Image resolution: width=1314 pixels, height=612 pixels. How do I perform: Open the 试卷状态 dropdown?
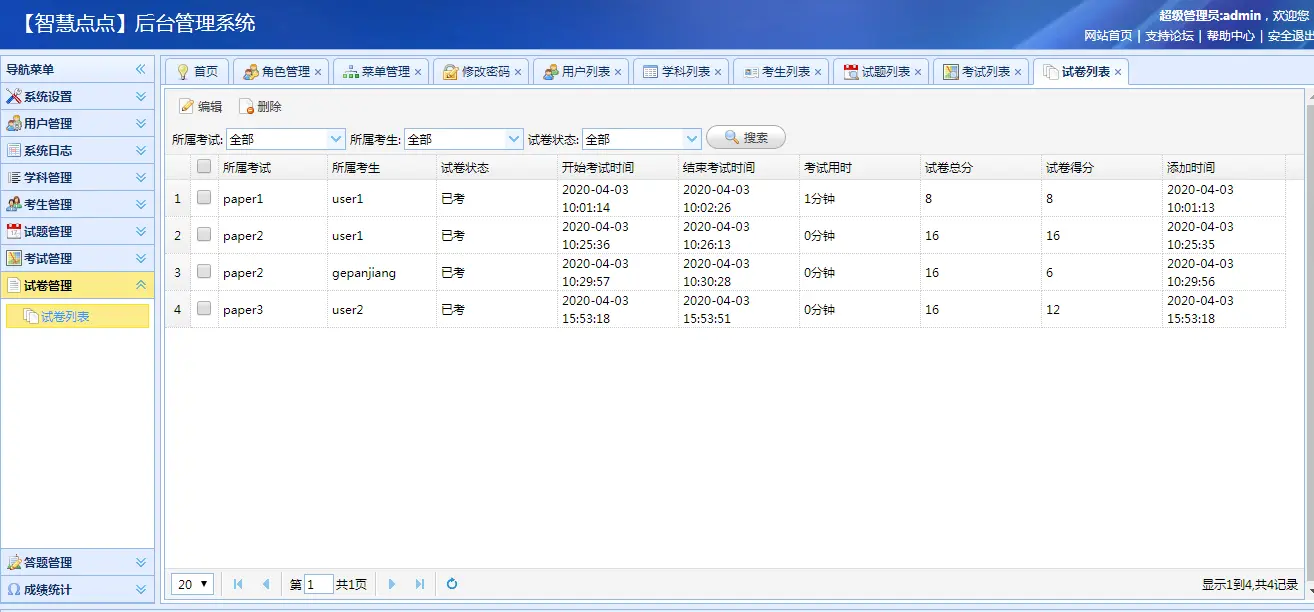pyautogui.click(x=692, y=139)
